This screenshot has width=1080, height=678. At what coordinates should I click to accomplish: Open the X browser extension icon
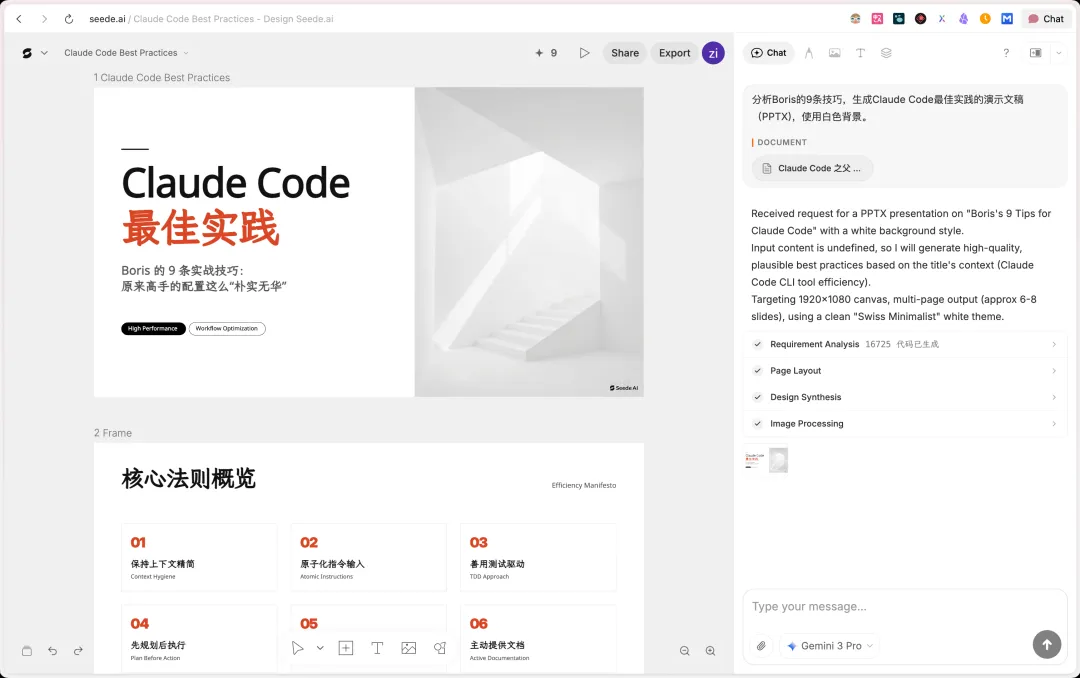pyautogui.click(x=942, y=19)
